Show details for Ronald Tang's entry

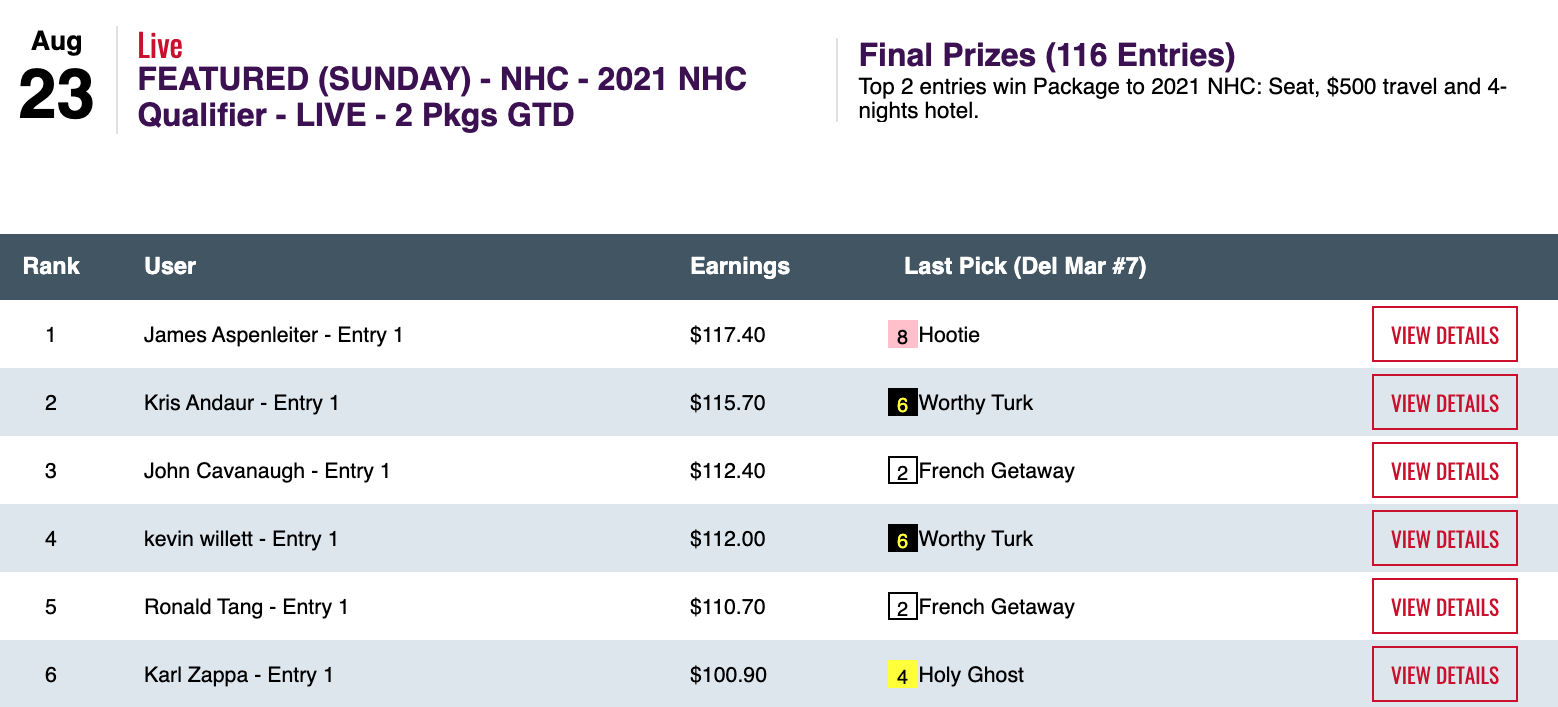pos(1444,607)
